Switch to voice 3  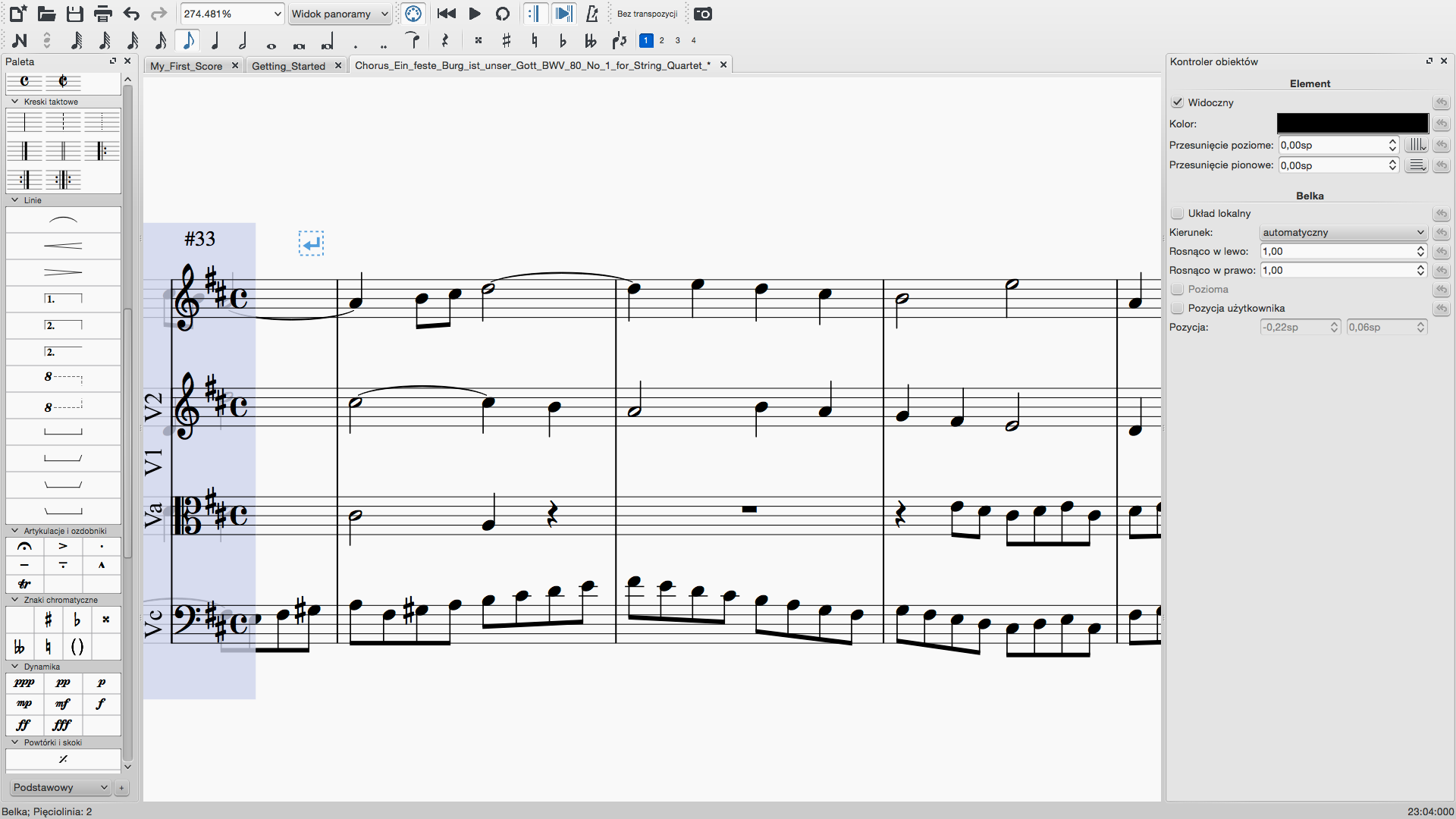click(x=678, y=40)
